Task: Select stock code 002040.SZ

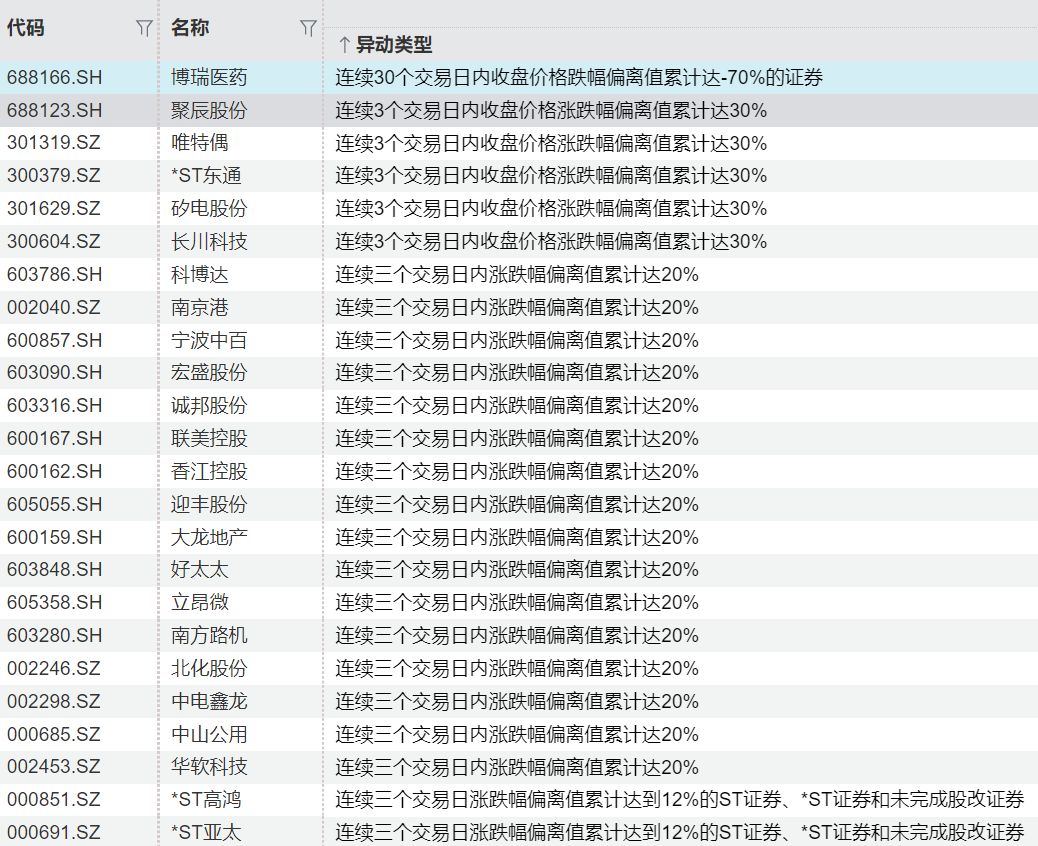Action: (54, 307)
